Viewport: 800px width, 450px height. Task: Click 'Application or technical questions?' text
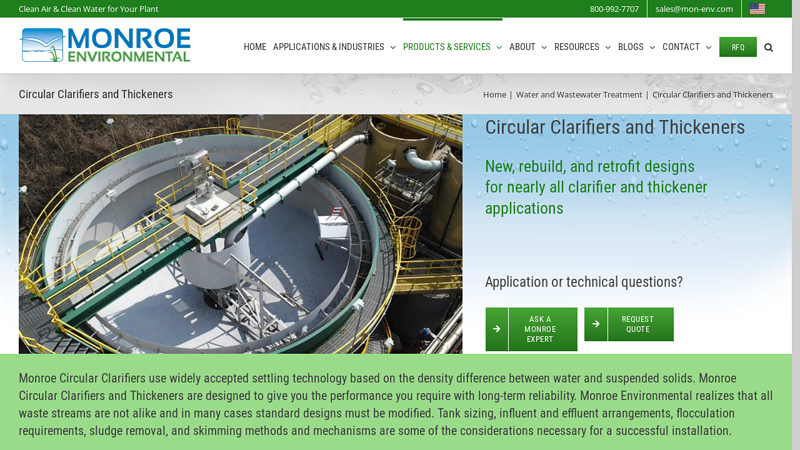tap(583, 282)
